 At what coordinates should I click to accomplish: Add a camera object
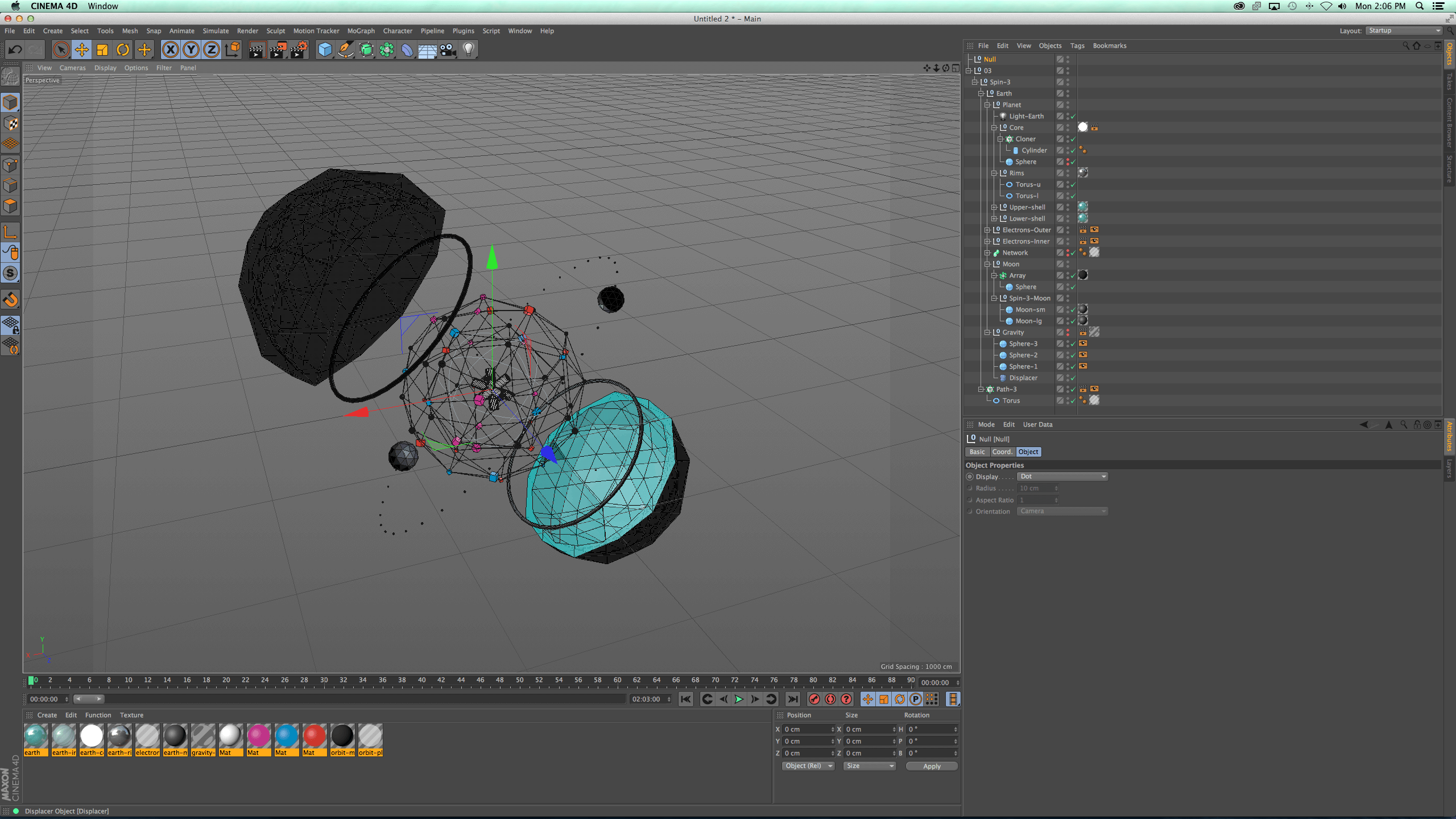click(x=448, y=50)
